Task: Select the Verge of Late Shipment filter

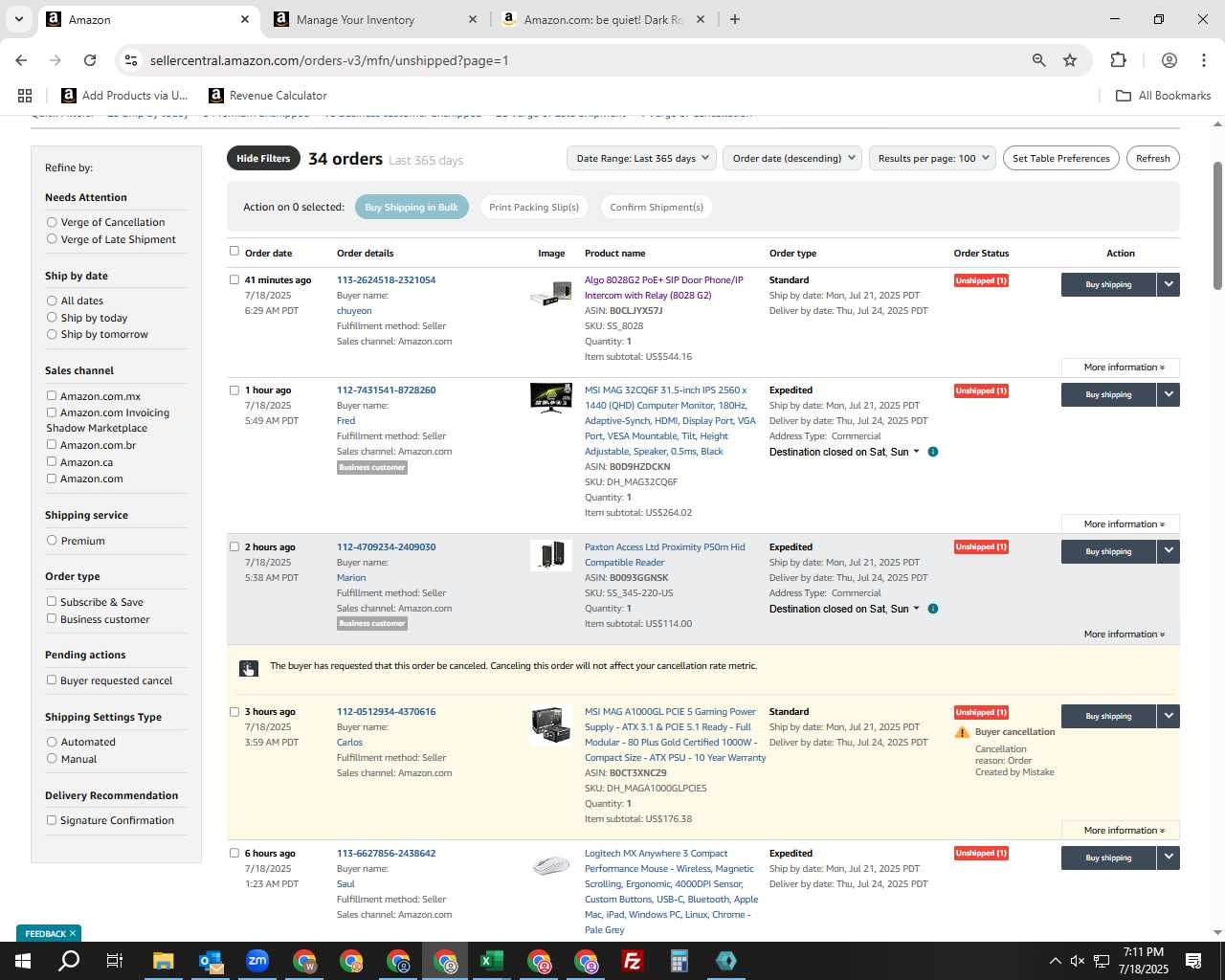Action: pyautogui.click(x=52, y=239)
